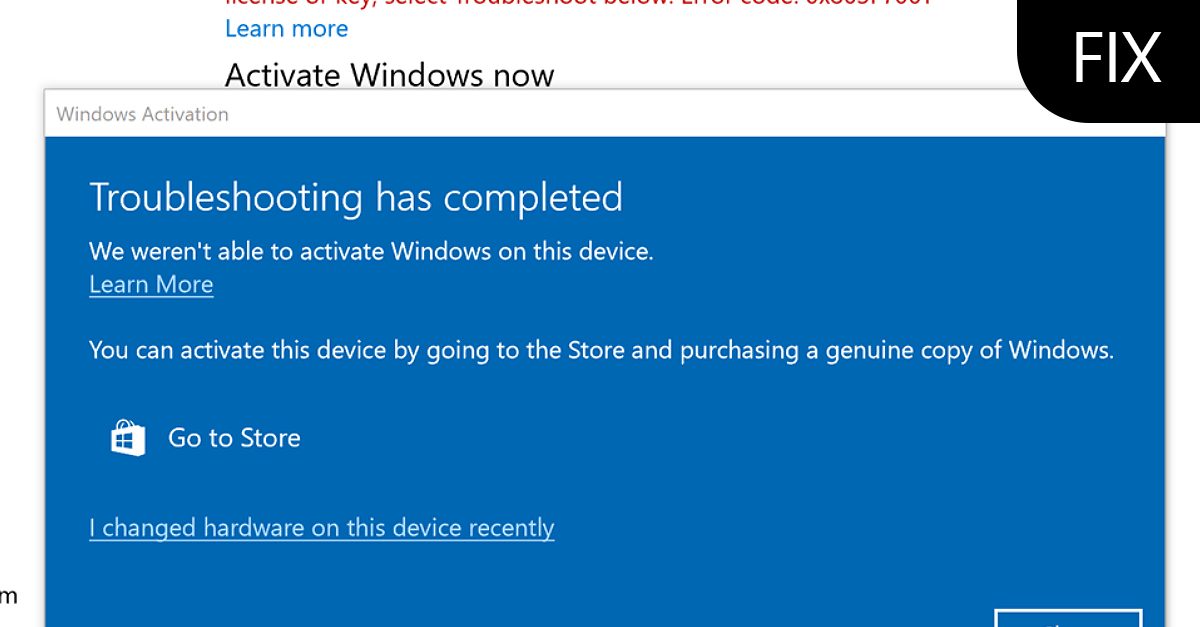Open the Learn More link in the dialog
The image size is (1200, 627).
150,285
